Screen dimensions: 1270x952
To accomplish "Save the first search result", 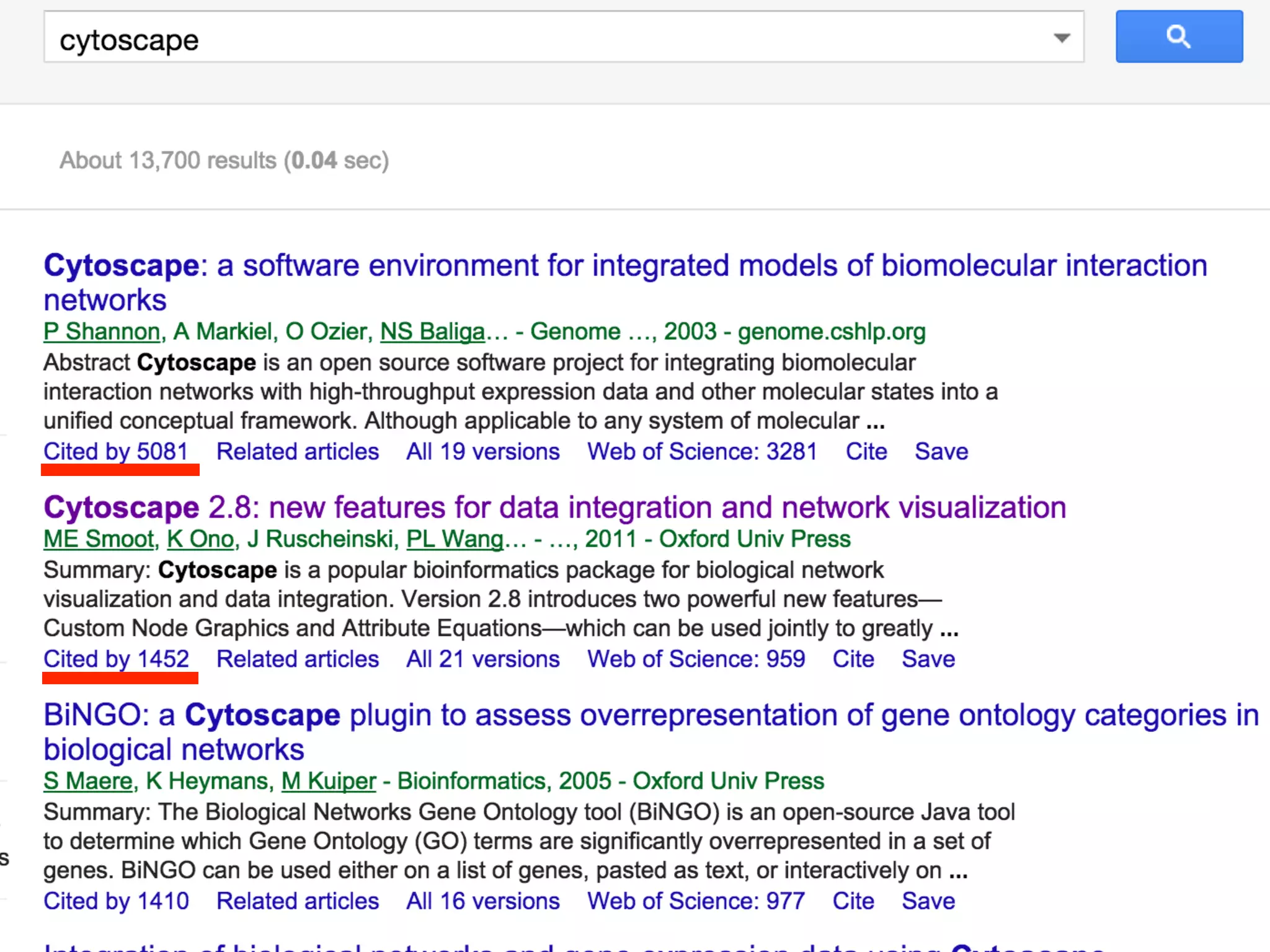I will click(941, 452).
